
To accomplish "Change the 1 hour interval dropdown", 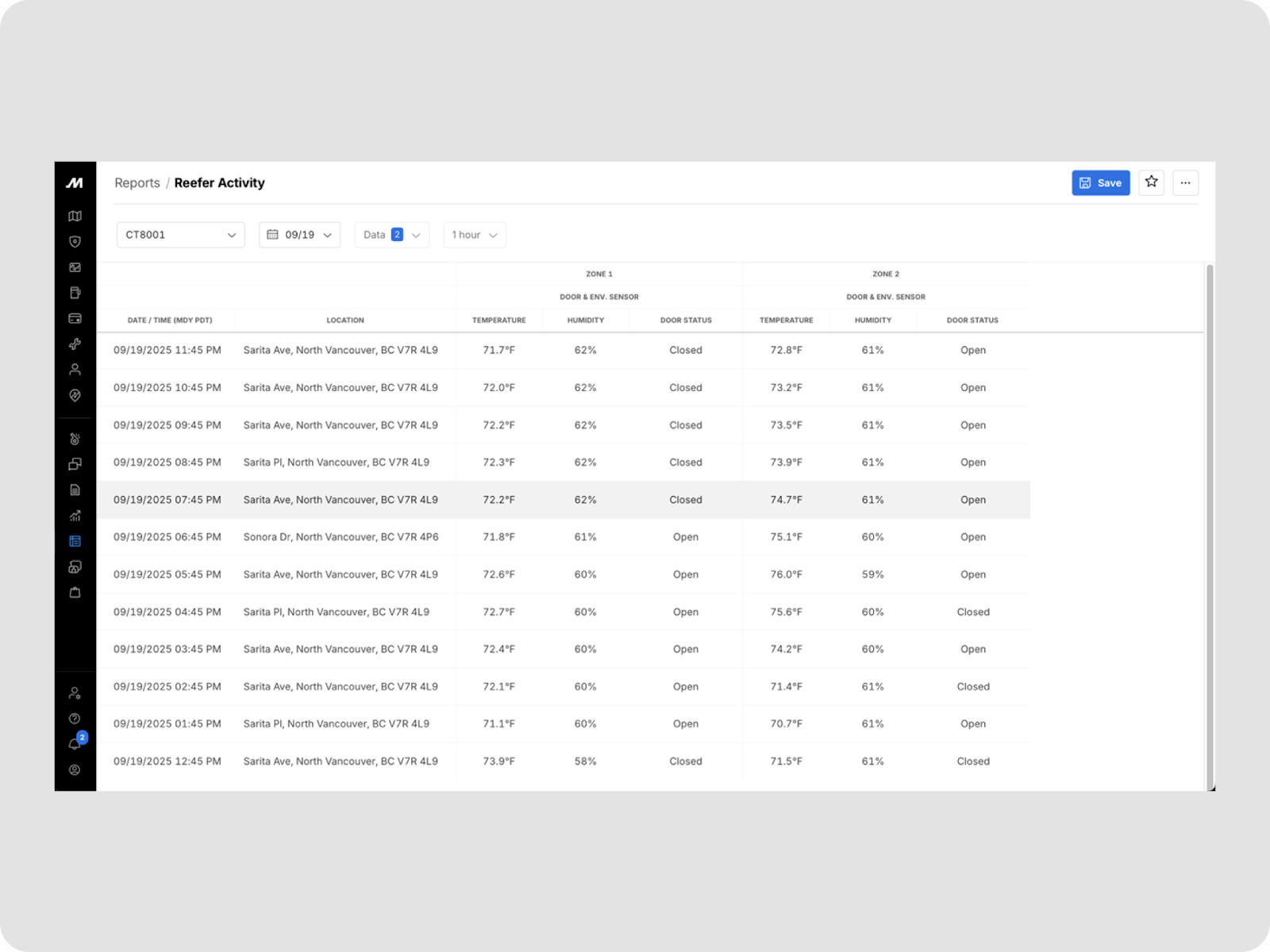I will (x=474, y=235).
